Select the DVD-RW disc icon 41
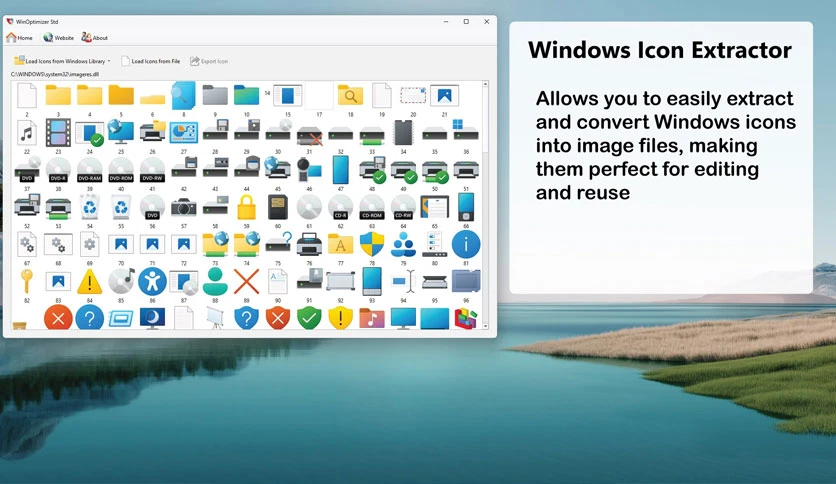The height and width of the screenshot is (484, 836). point(152,170)
